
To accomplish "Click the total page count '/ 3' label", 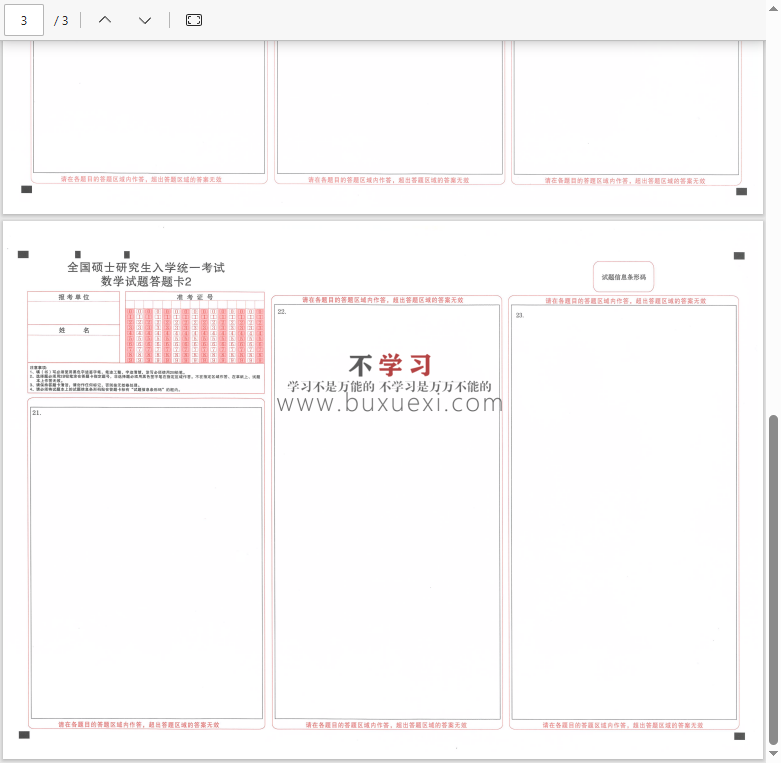I will pos(61,20).
